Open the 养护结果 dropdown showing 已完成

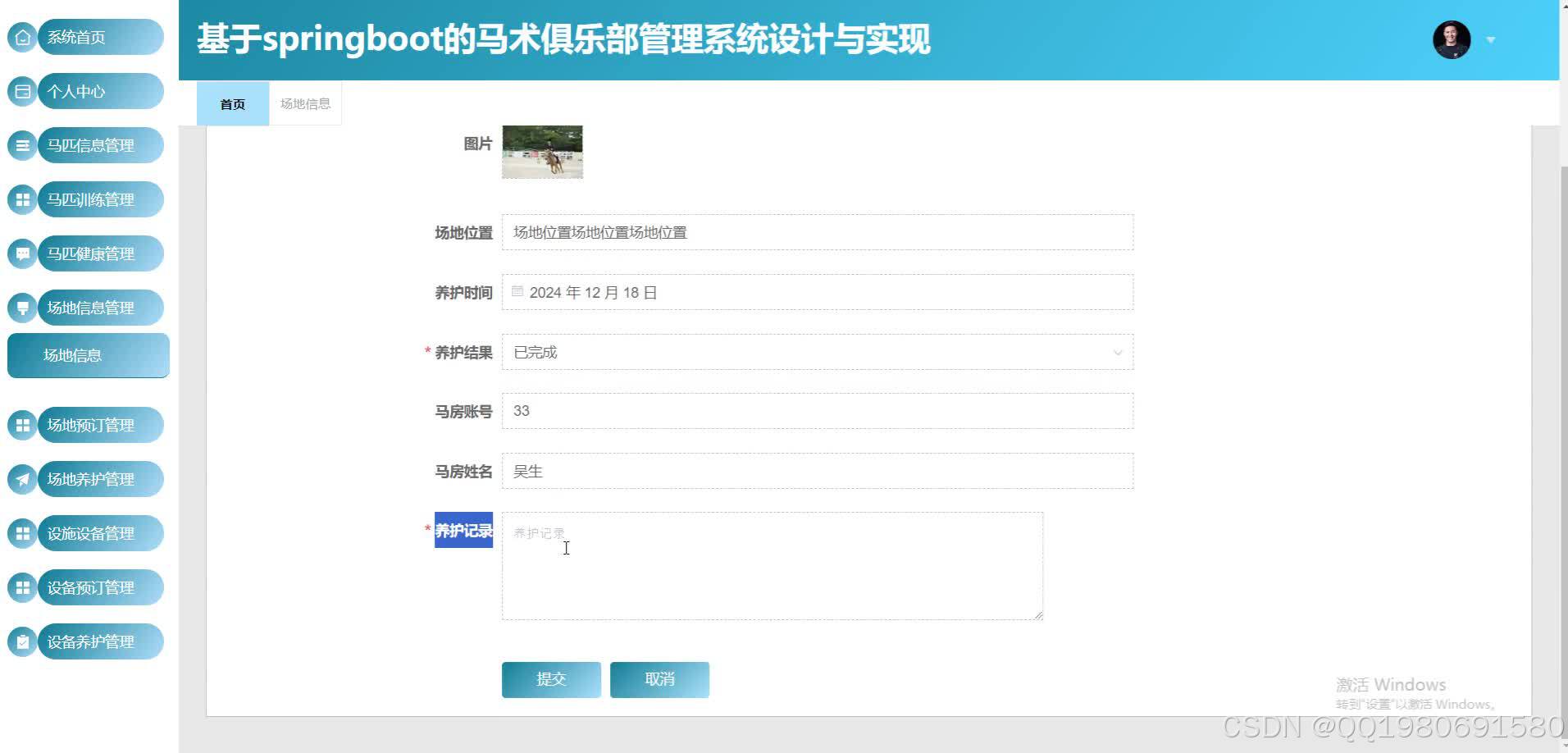pyautogui.click(x=817, y=352)
